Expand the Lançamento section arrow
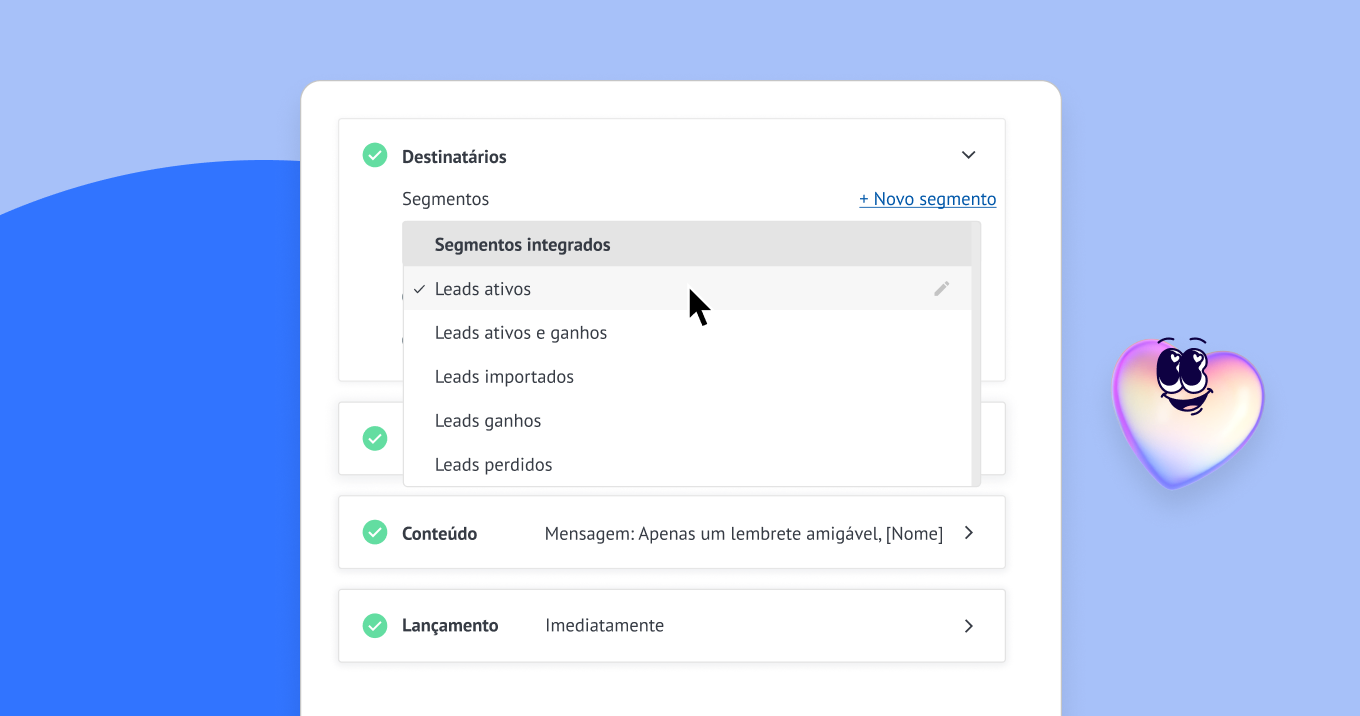The width and height of the screenshot is (1360, 716). pyautogui.click(x=968, y=626)
